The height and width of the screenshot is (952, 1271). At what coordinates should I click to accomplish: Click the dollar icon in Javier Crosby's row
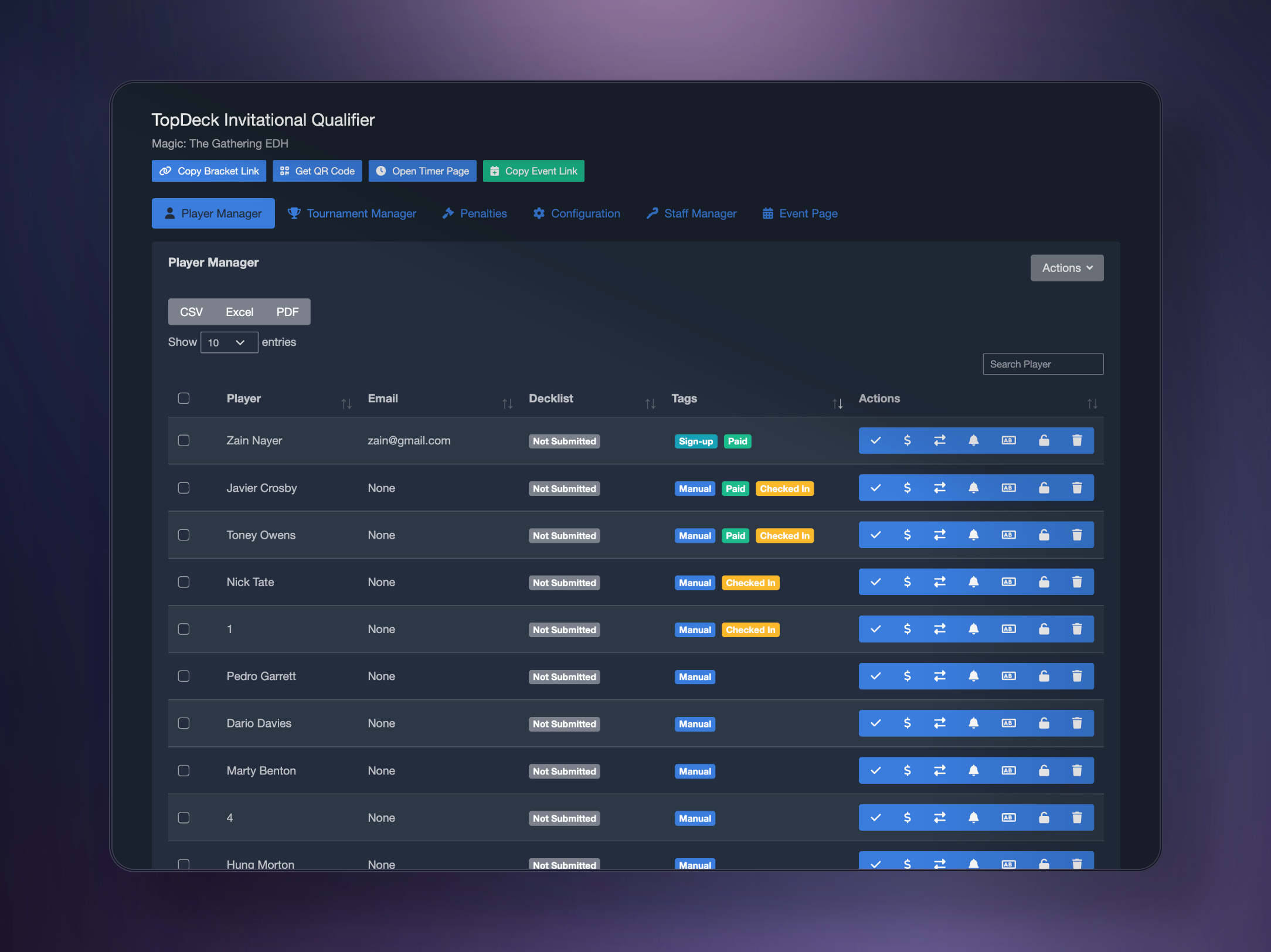click(x=907, y=488)
